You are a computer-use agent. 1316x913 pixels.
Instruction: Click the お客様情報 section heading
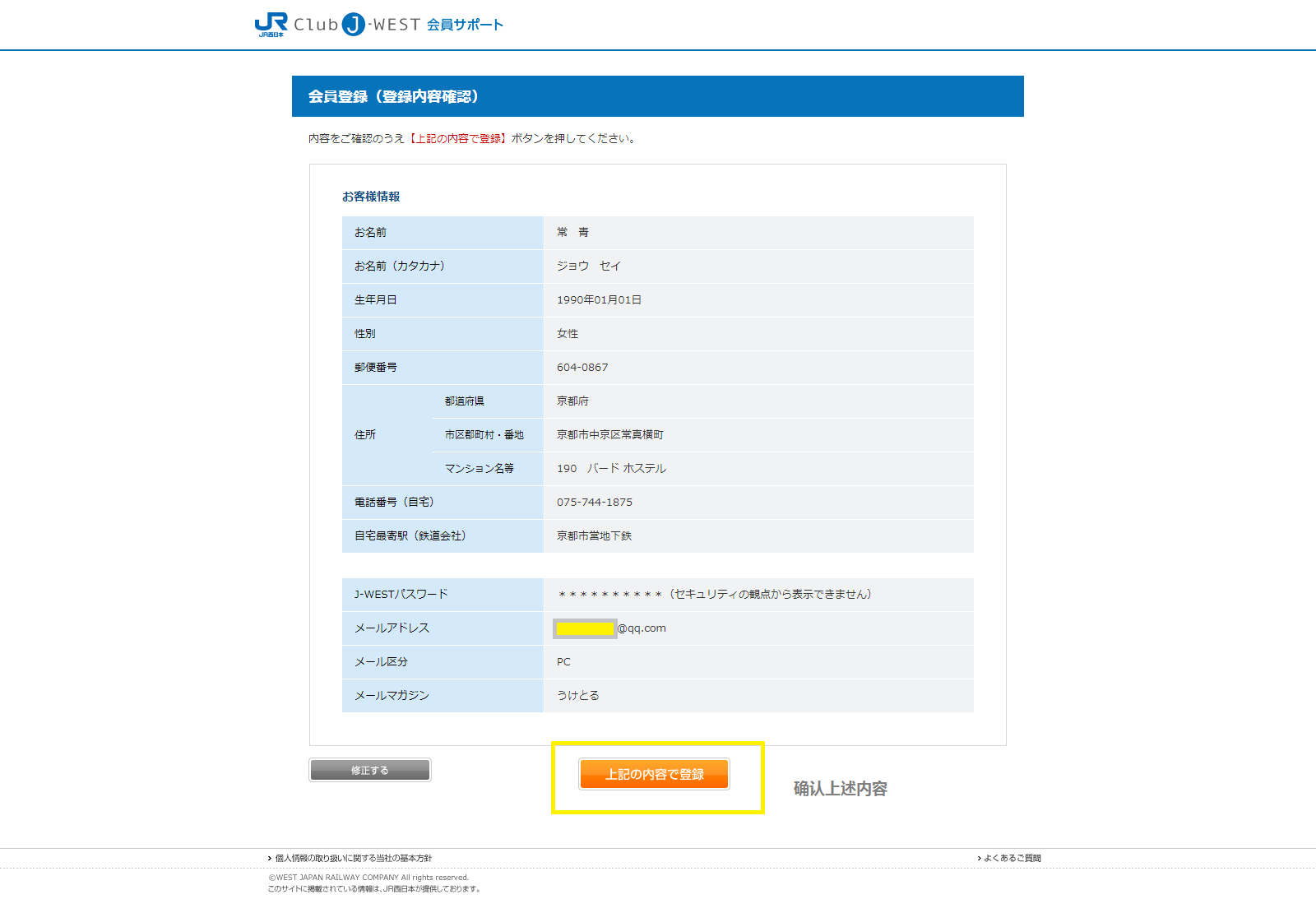click(371, 197)
